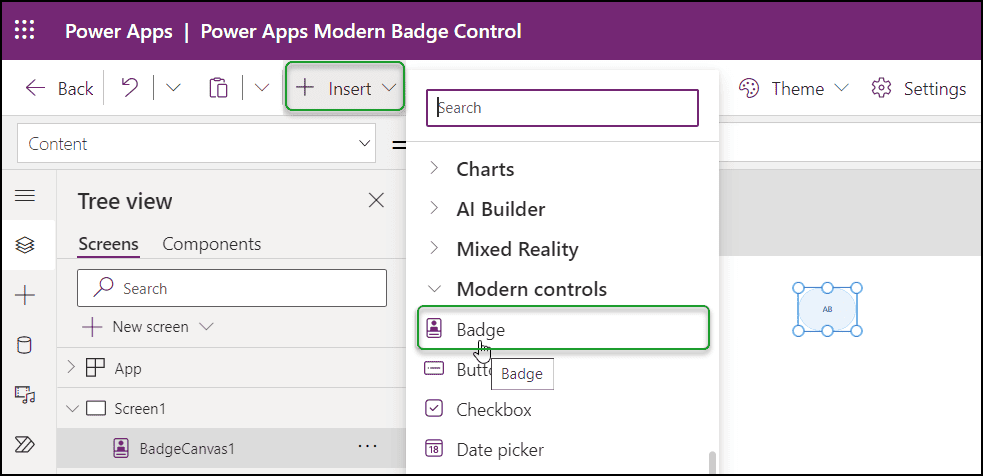This screenshot has width=983, height=476.
Task: Insert the Date picker control
Action: tap(500, 450)
